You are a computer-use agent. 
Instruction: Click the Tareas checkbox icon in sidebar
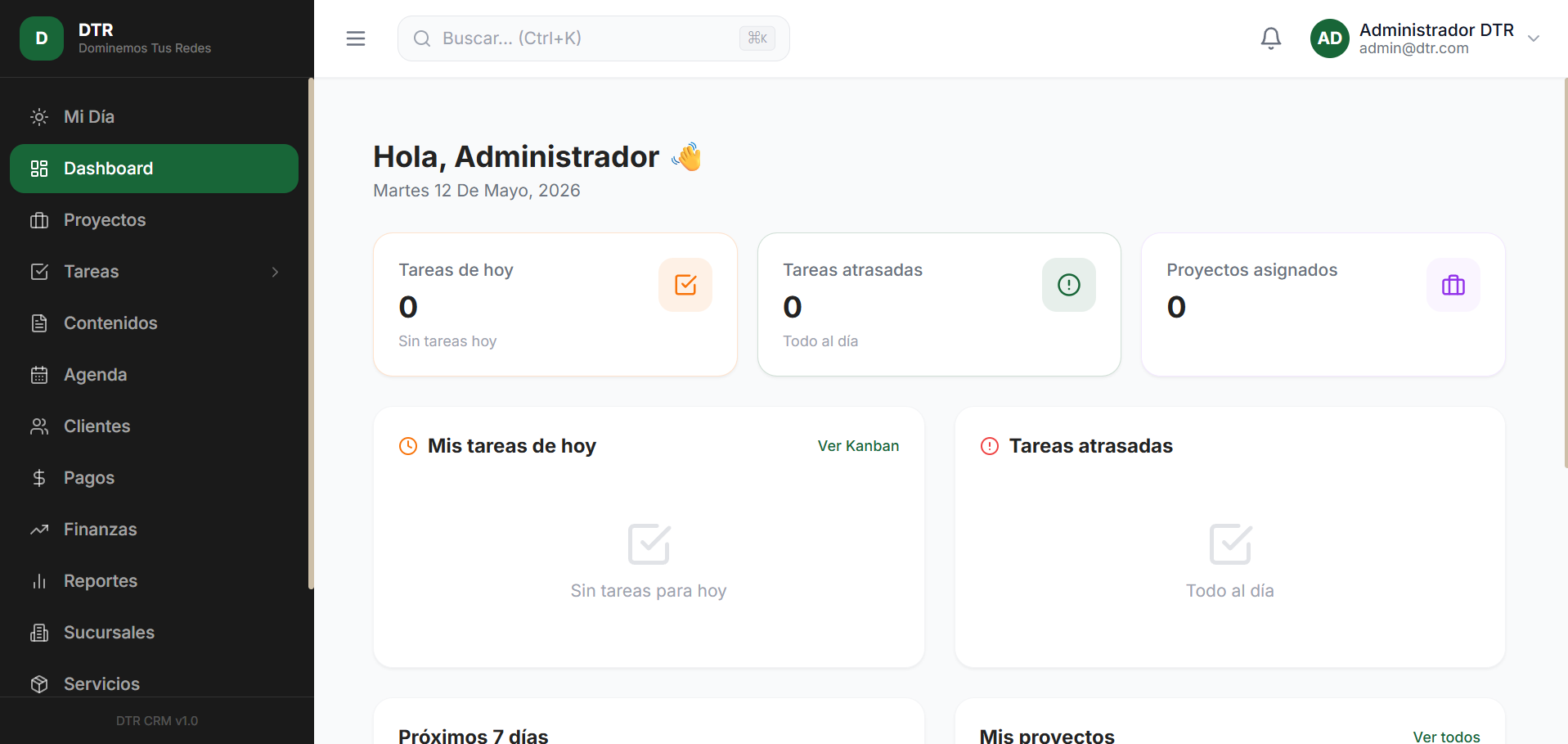39,272
